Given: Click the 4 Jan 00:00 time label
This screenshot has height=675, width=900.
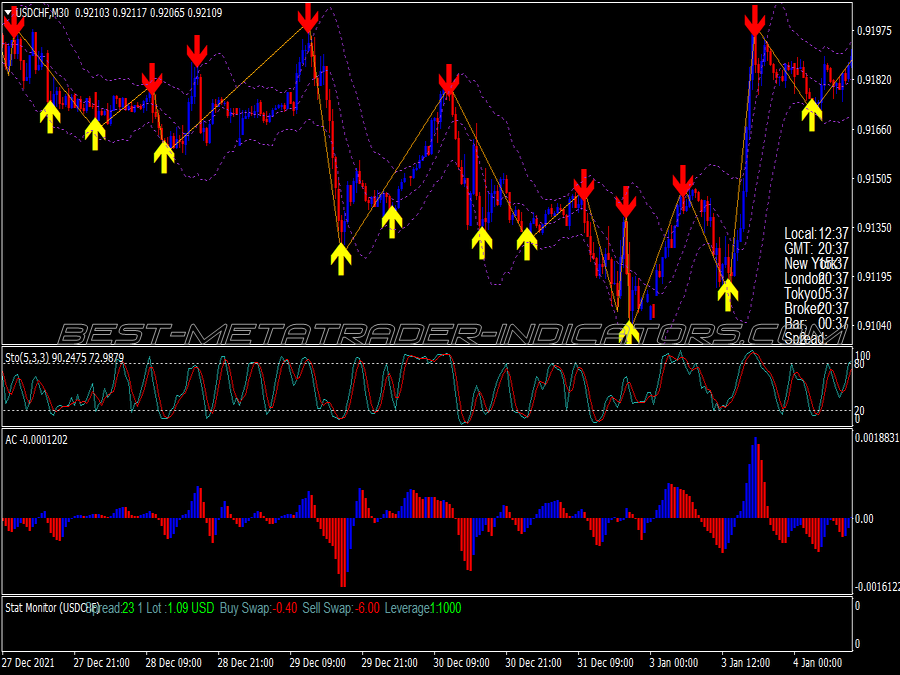Looking at the screenshot, I should [x=817, y=662].
